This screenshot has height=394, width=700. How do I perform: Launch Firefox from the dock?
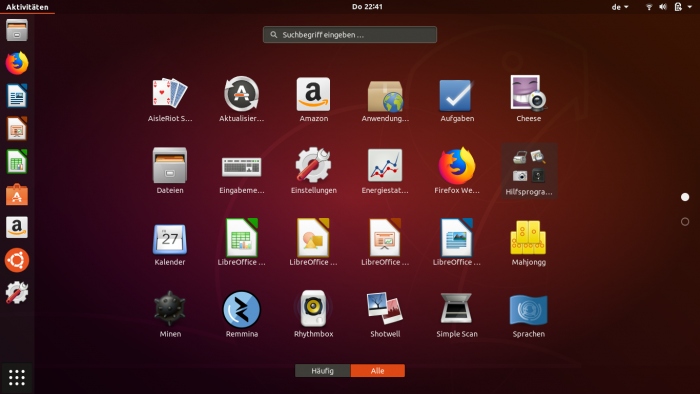(x=17, y=63)
